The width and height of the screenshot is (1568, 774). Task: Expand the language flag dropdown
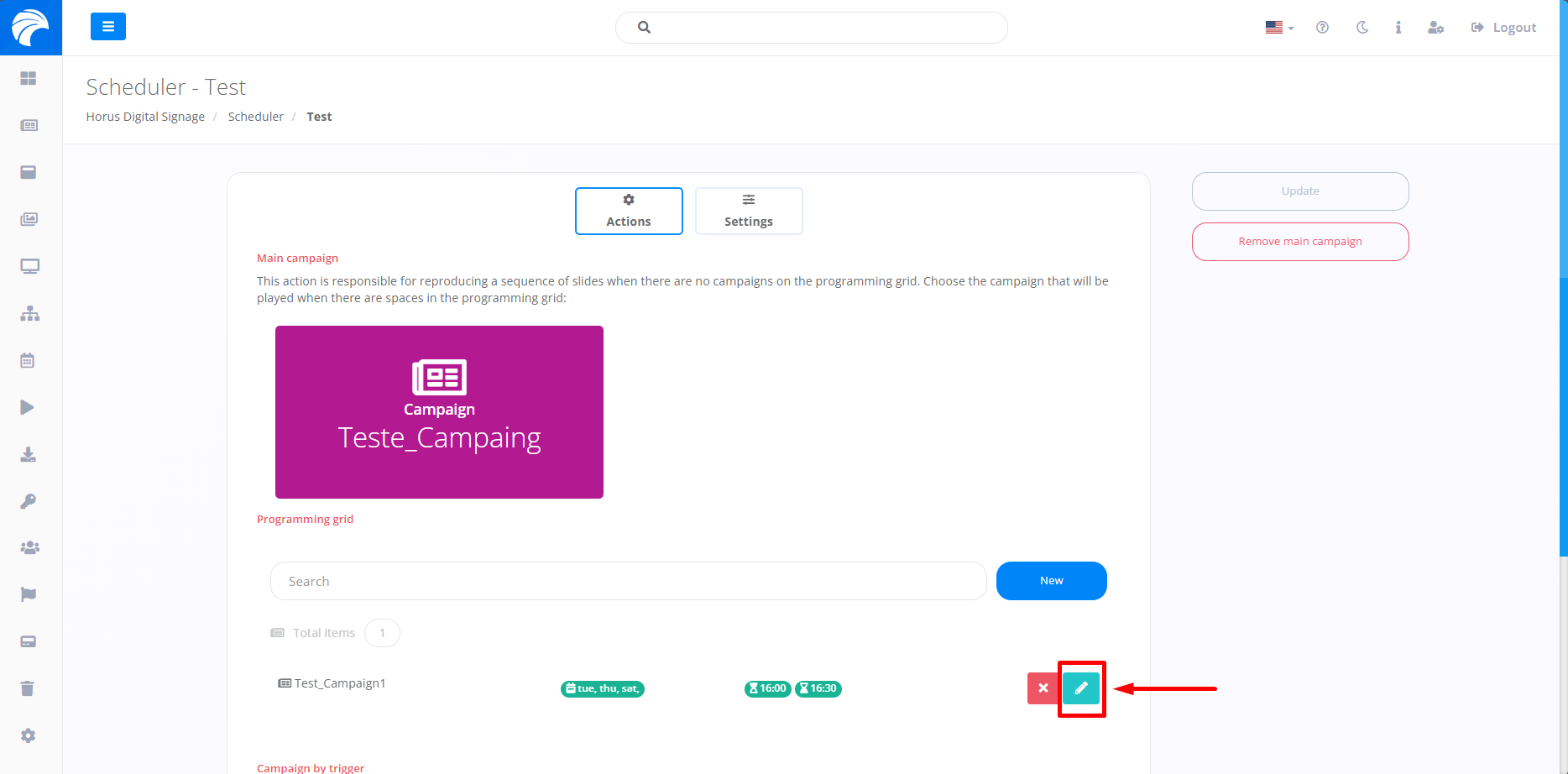1279,28
